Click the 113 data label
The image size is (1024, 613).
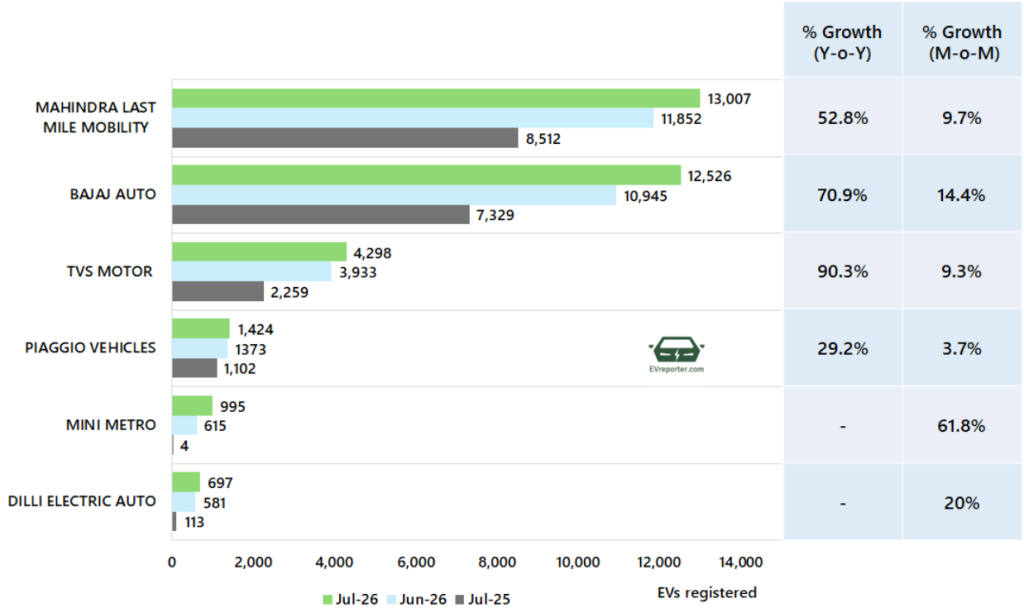click(x=194, y=522)
